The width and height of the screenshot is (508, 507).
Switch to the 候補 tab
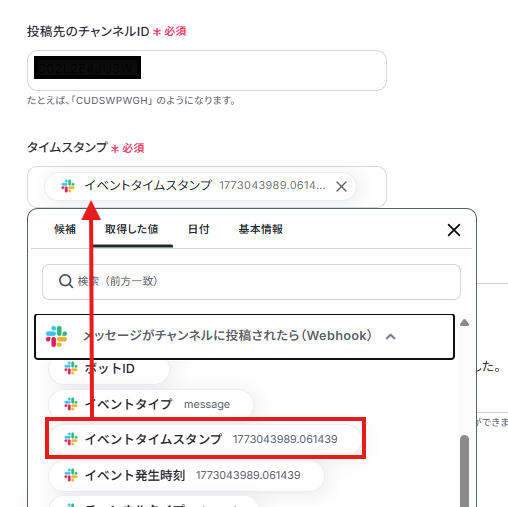pos(65,229)
